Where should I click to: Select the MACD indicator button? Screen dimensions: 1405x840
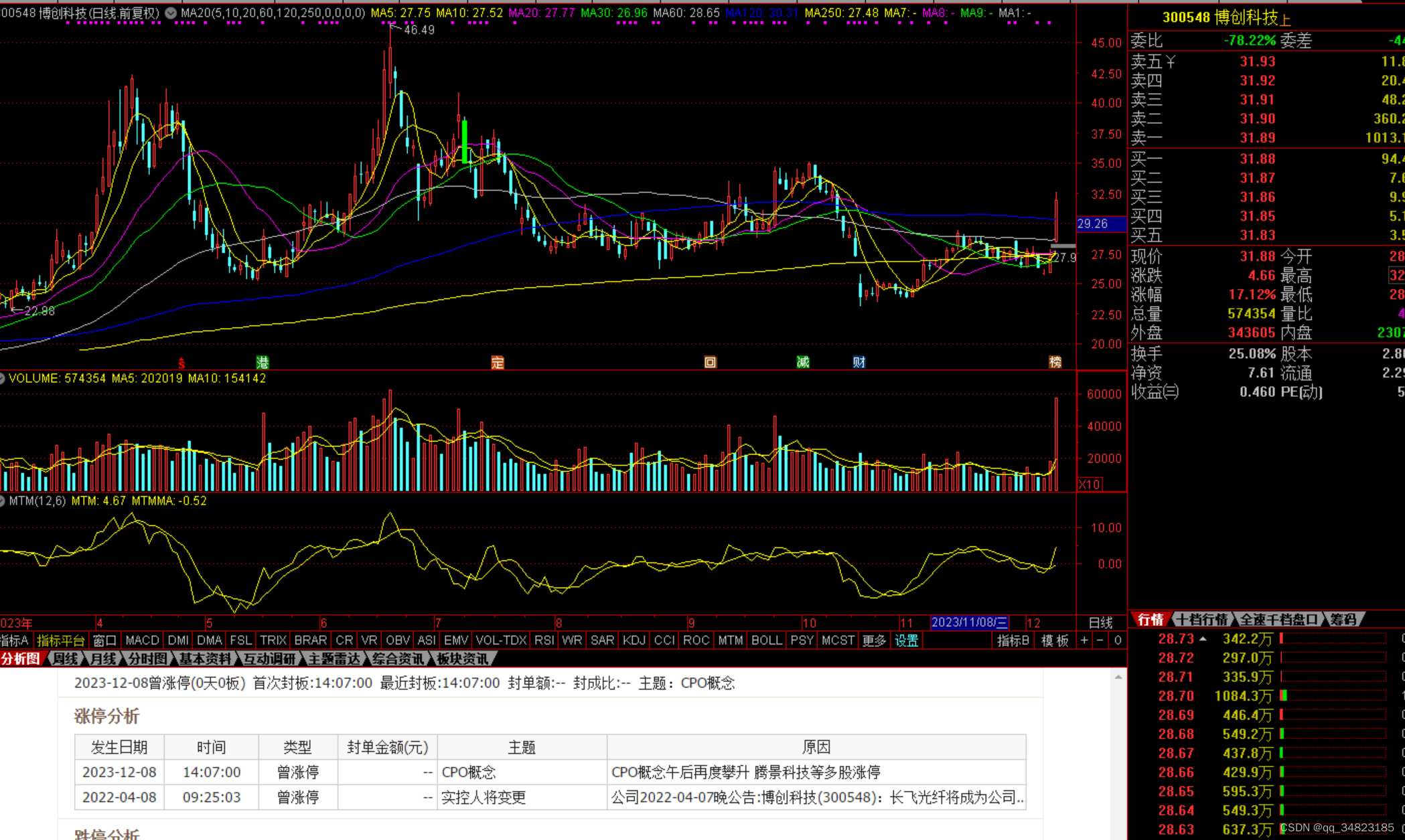[x=142, y=641]
